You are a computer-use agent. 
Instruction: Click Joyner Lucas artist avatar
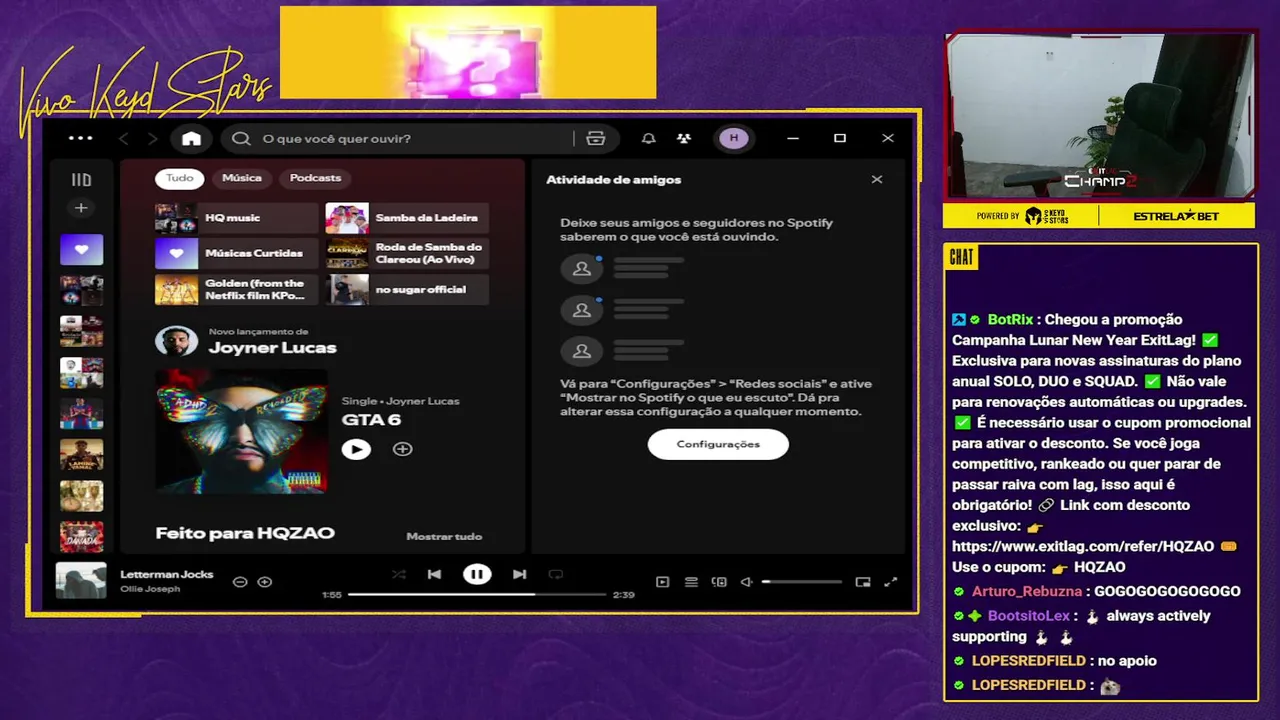[176, 341]
